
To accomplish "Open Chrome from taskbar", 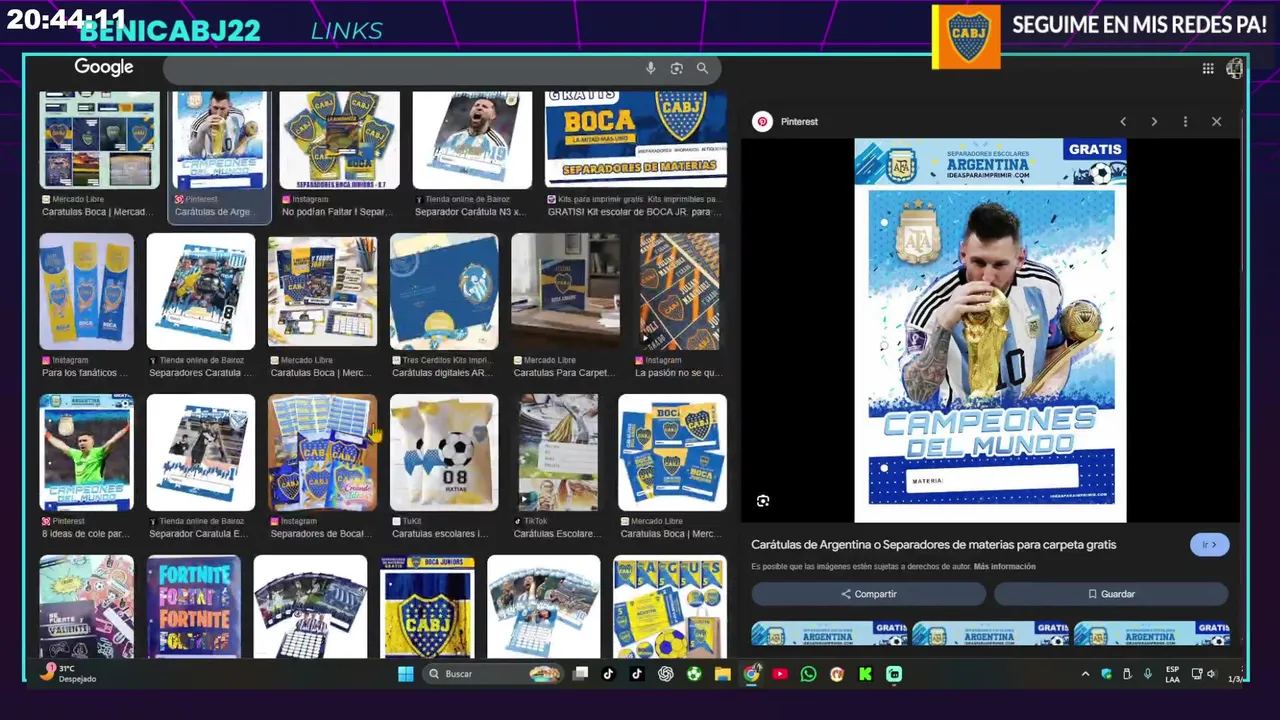I will pyautogui.click(x=751, y=674).
